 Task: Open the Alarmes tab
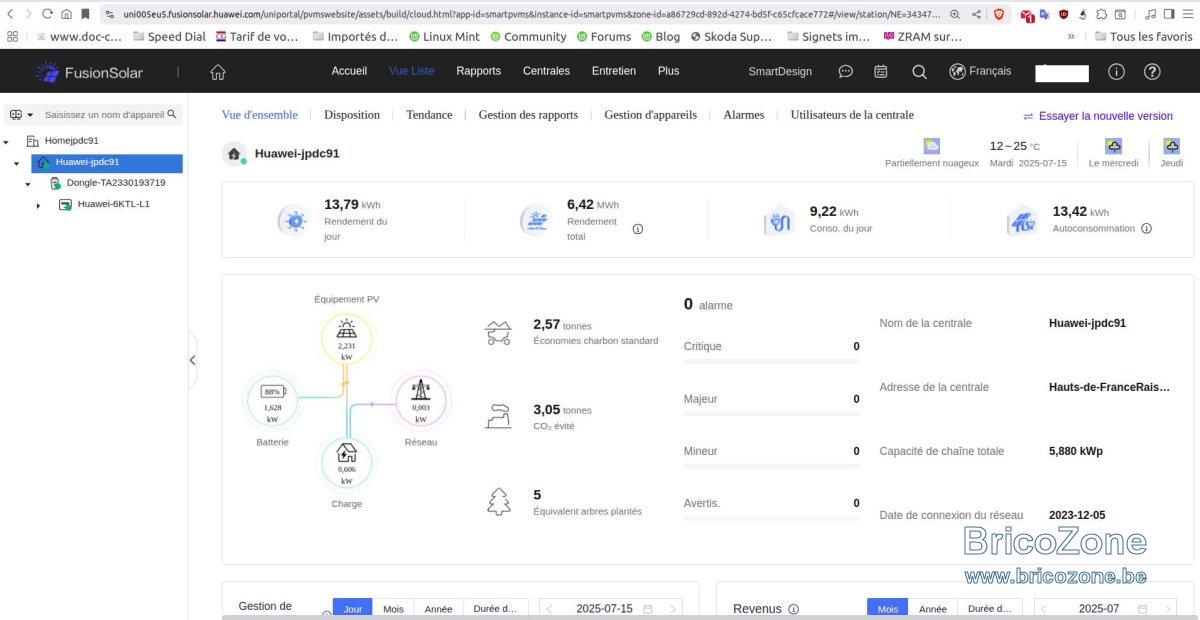pyautogui.click(x=743, y=115)
